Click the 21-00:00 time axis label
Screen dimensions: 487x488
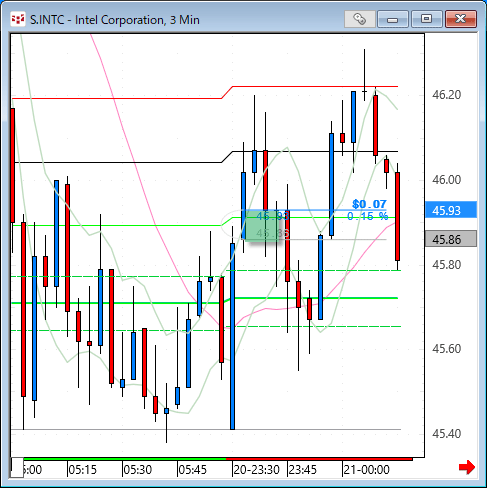tap(366, 470)
